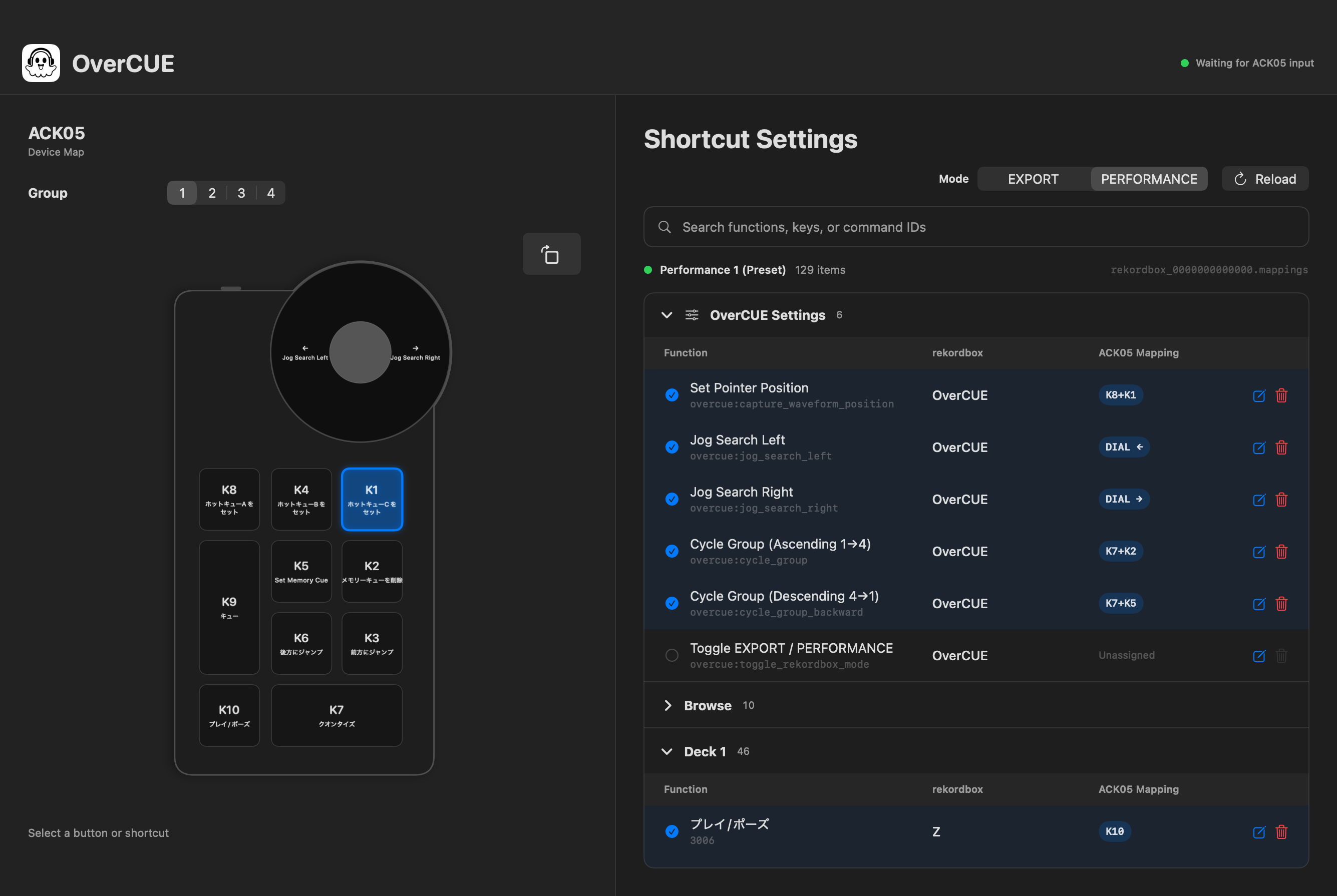Click the Jog Search Left dial arrow

coord(305,348)
